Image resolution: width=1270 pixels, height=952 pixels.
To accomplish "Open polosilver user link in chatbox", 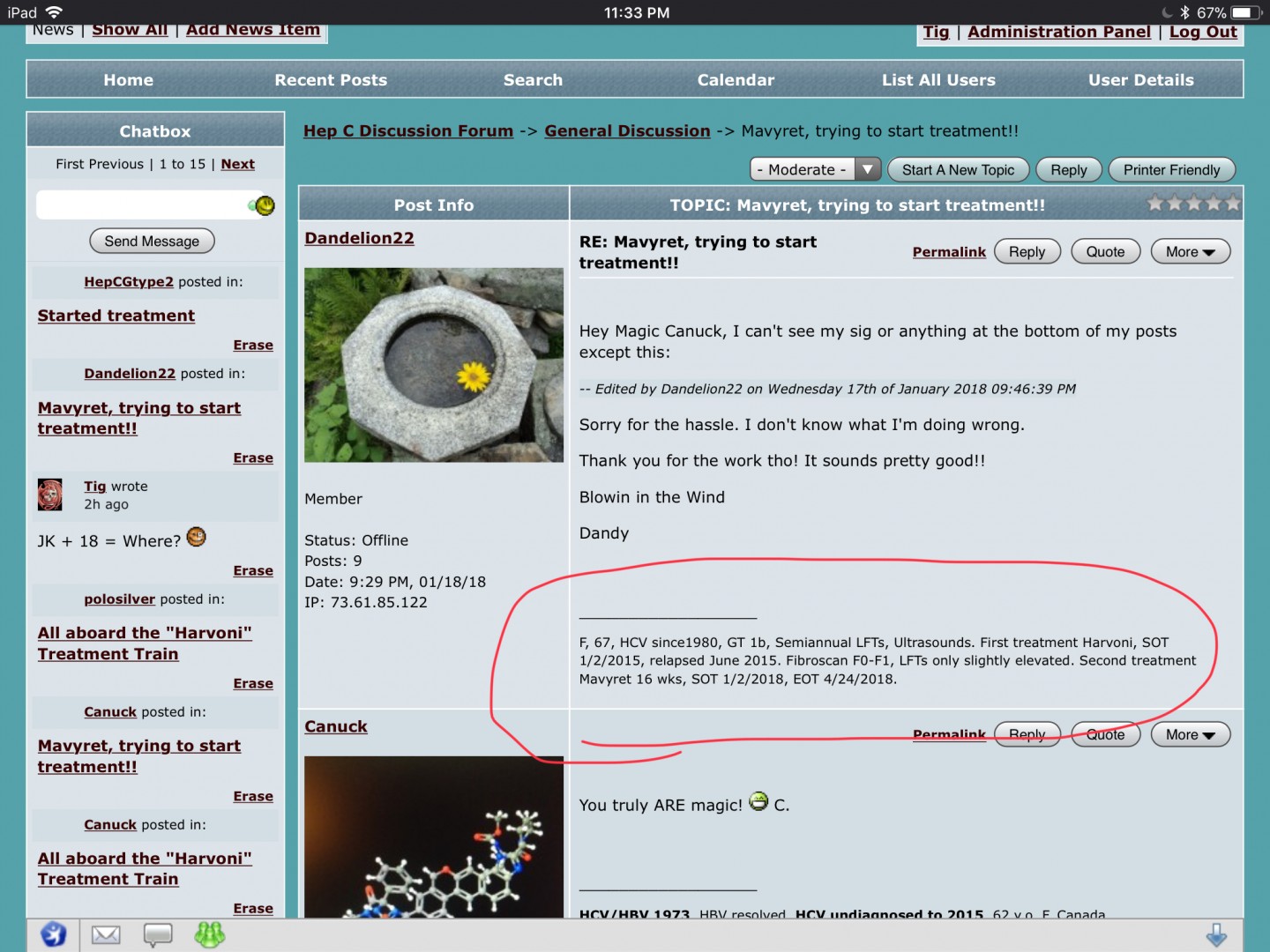I will click(119, 599).
